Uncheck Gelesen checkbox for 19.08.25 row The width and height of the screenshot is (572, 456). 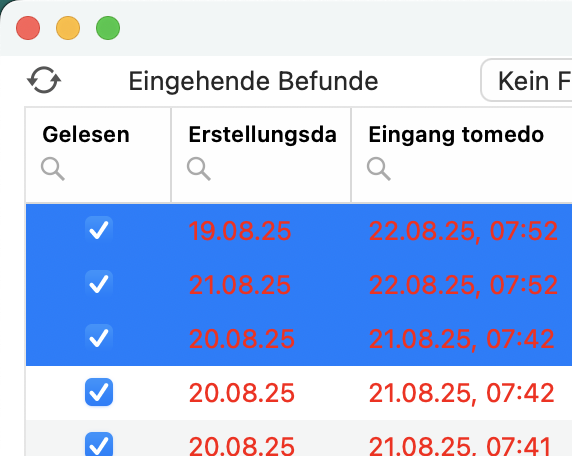(x=99, y=230)
